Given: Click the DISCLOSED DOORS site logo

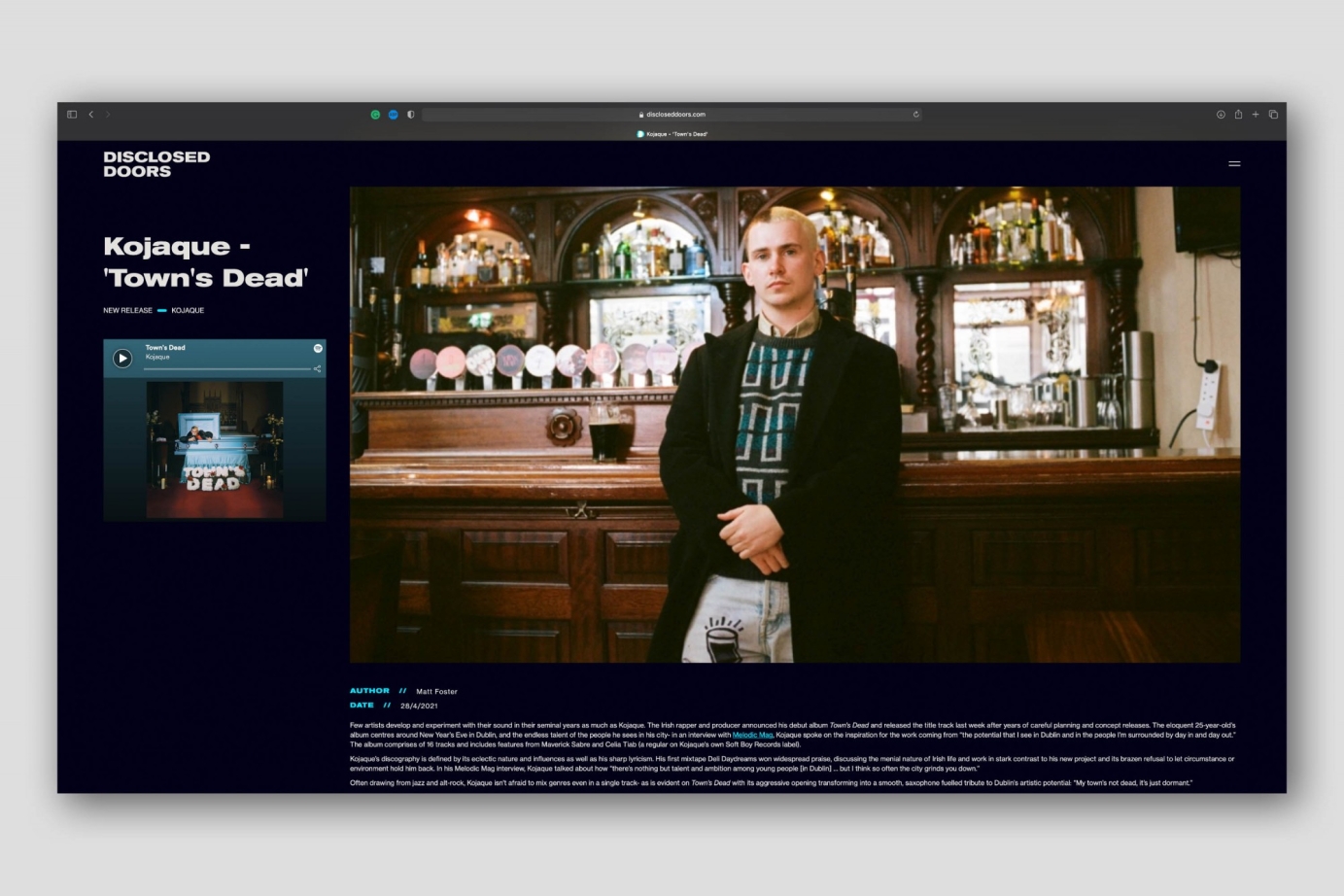Looking at the screenshot, I should tap(155, 163).
